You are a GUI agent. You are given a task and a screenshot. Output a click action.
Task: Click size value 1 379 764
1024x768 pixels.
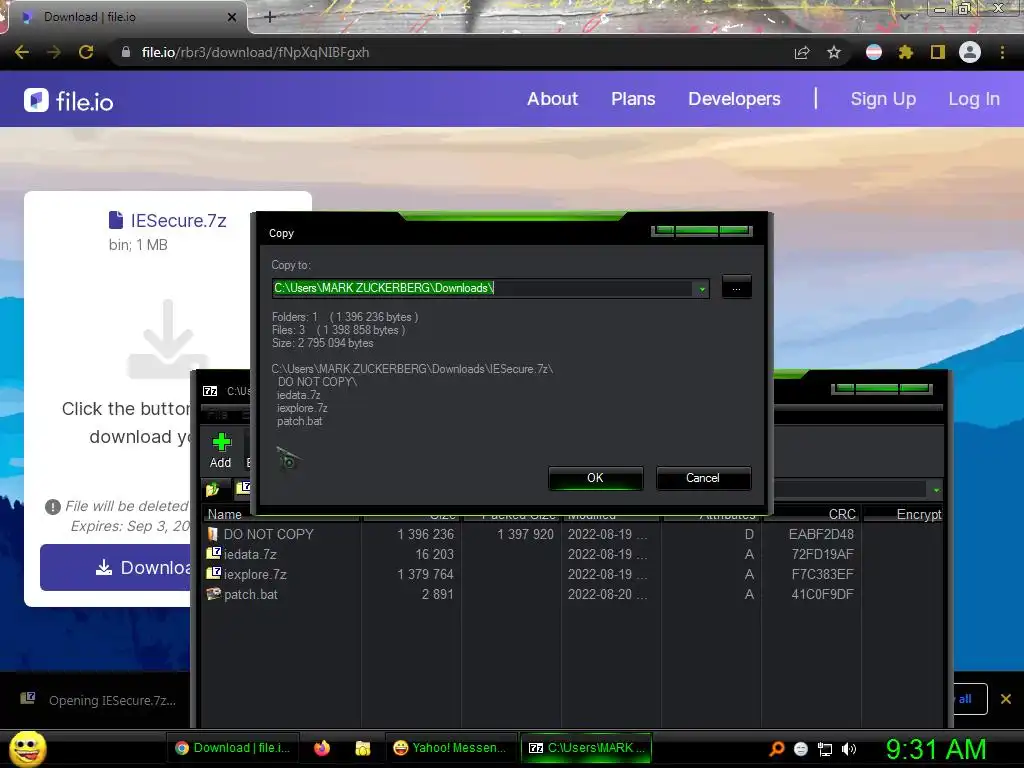point(425,575)
